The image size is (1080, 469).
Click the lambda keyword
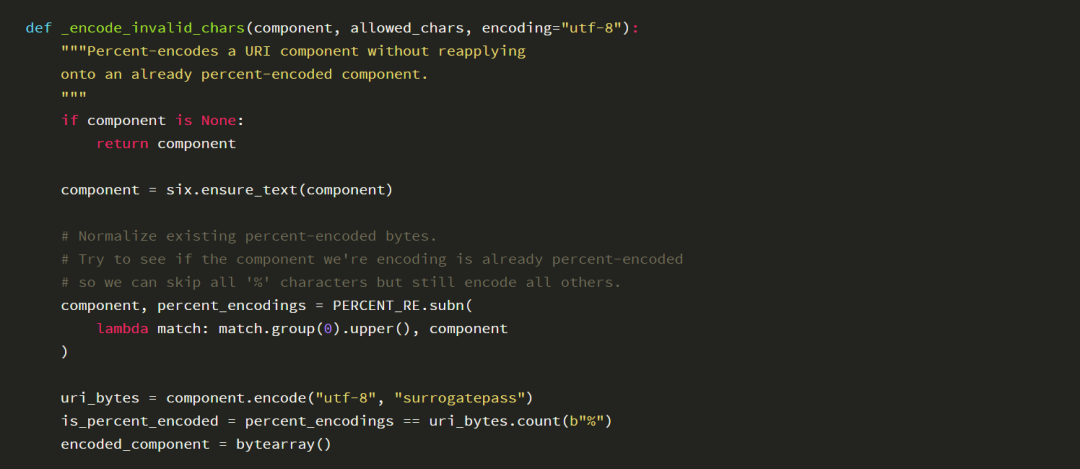[122, 329]
